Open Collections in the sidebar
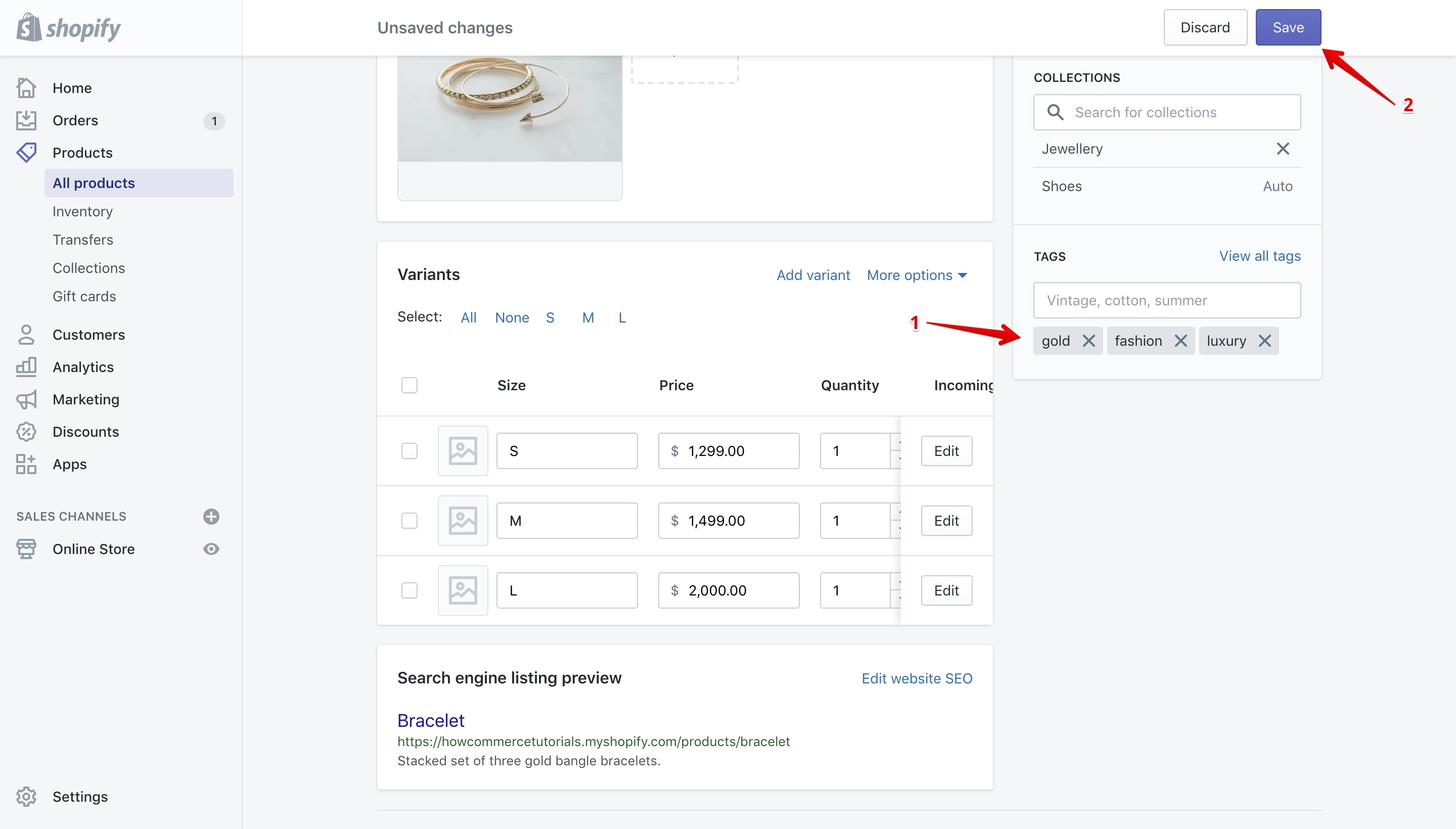This screenshot has width=1456, height=829. point(88,268)
